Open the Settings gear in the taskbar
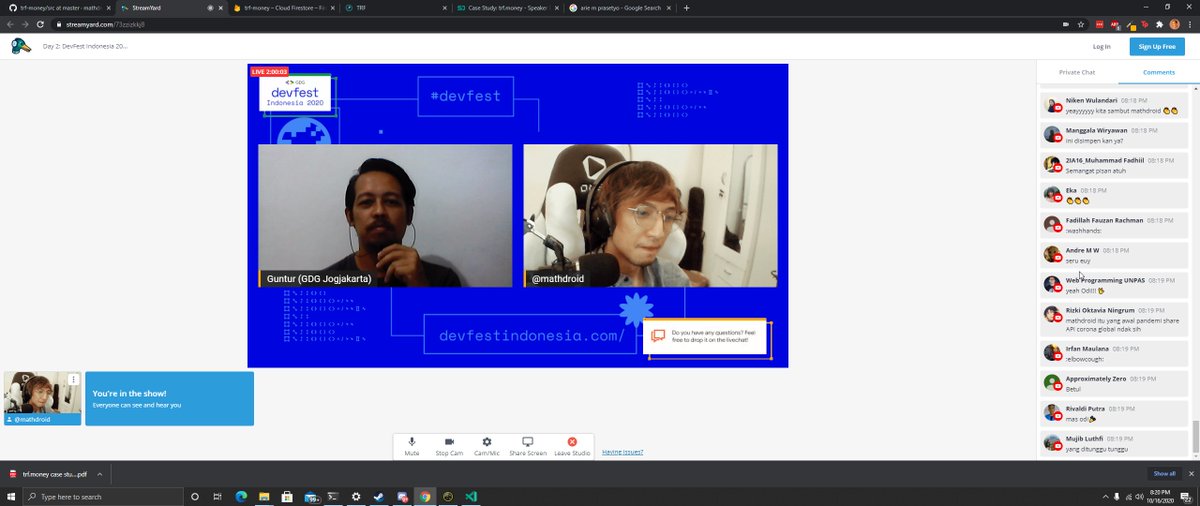This screenshot has height=506, width=1200. (356, 496)
